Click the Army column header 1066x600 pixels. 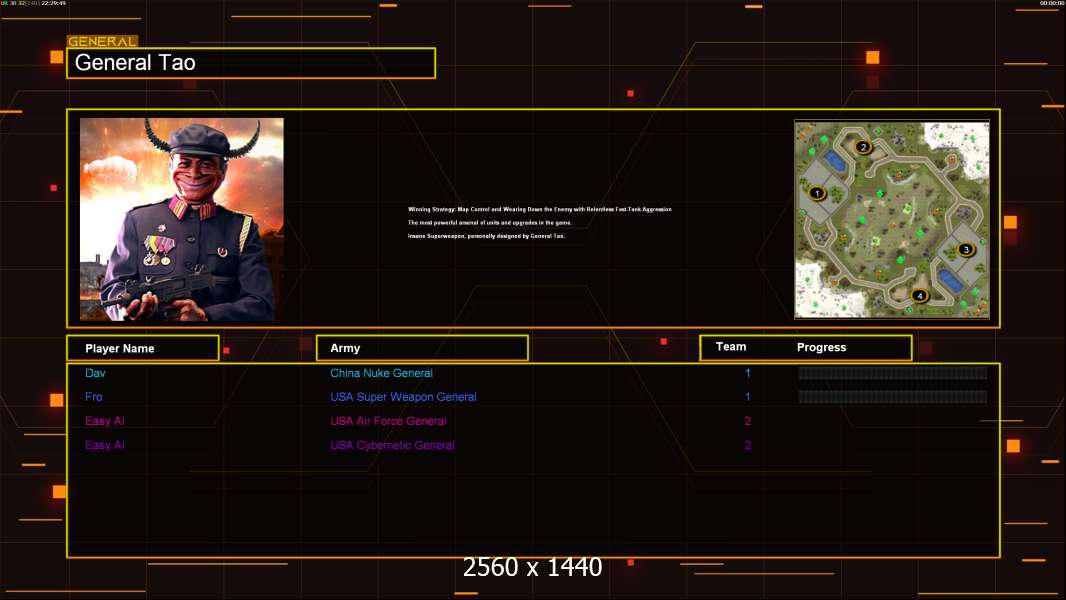coord(422,348)
